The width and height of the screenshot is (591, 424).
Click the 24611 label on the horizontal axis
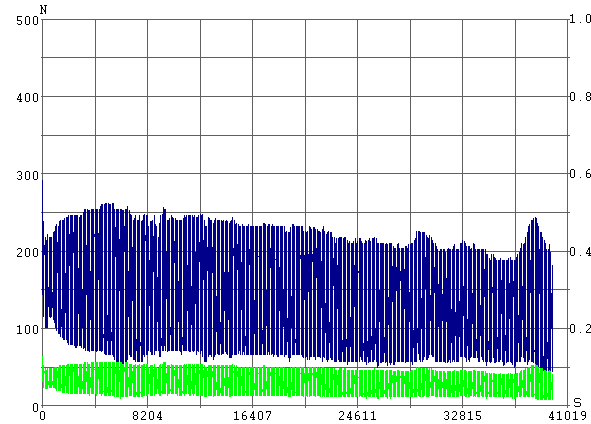(x=357, y=416)
